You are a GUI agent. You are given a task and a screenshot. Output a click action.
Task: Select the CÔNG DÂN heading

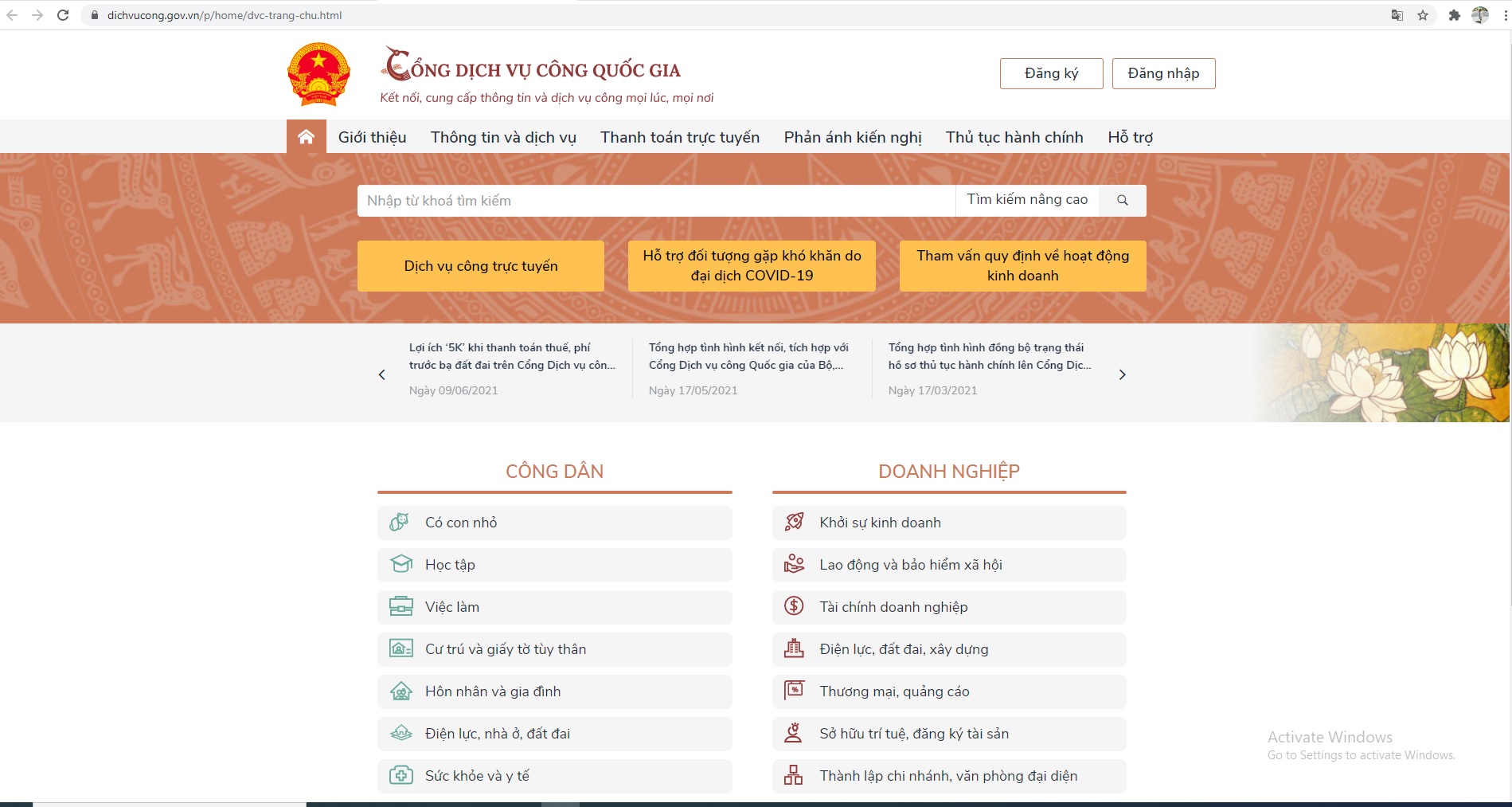tap(554, 472)
